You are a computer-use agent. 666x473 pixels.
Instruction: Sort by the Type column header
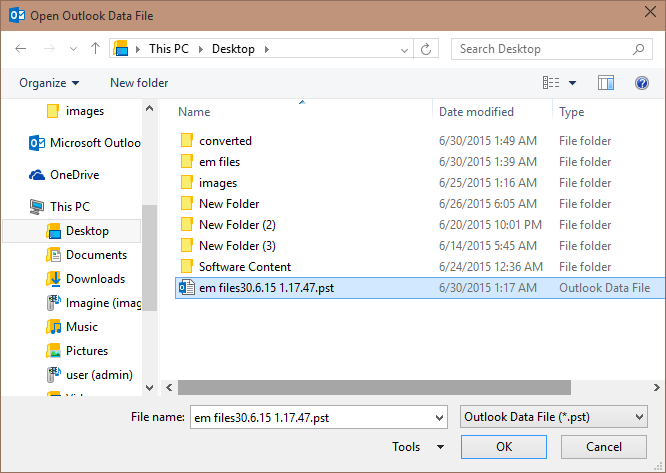(x=571, y=112)
